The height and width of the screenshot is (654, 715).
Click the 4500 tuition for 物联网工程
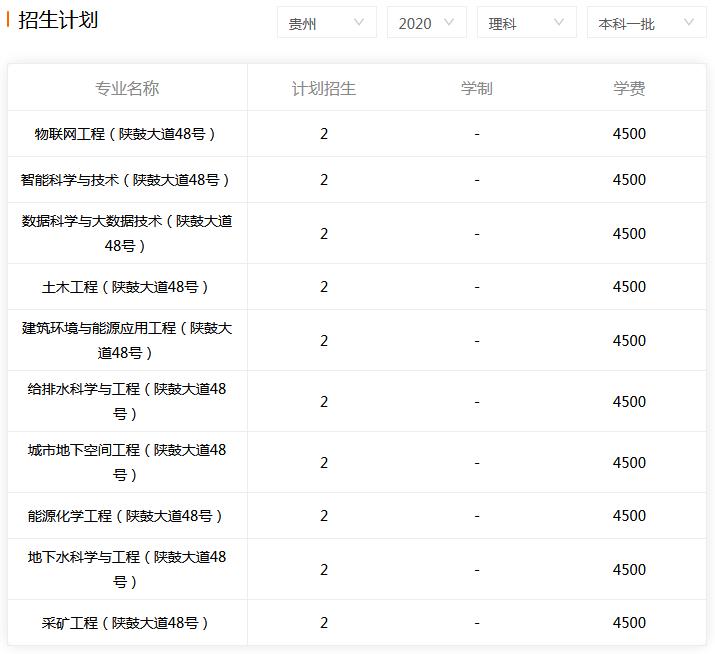pyautogui.click(x=629, y=134)
